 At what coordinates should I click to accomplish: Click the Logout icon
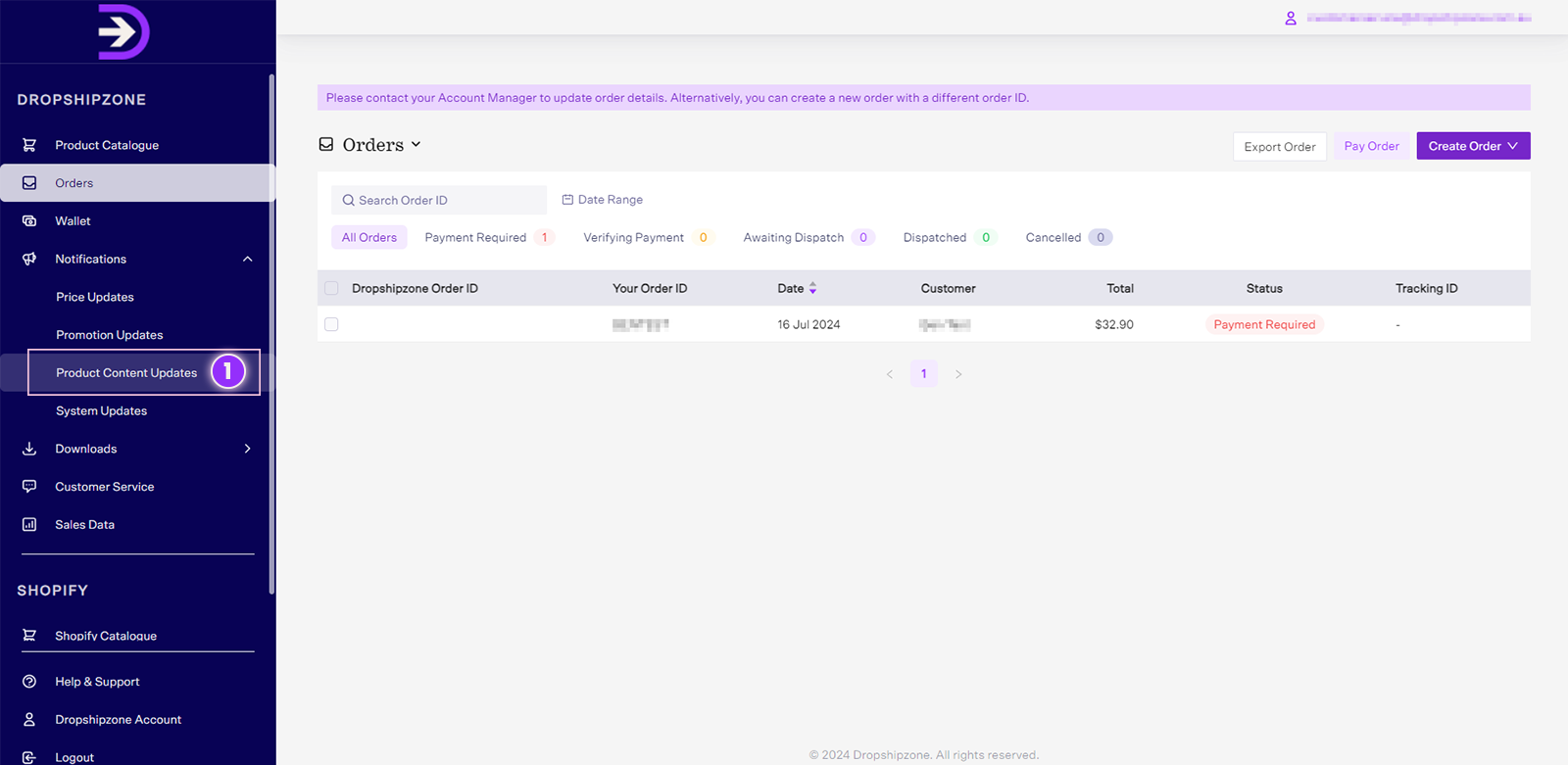(29, 757)
